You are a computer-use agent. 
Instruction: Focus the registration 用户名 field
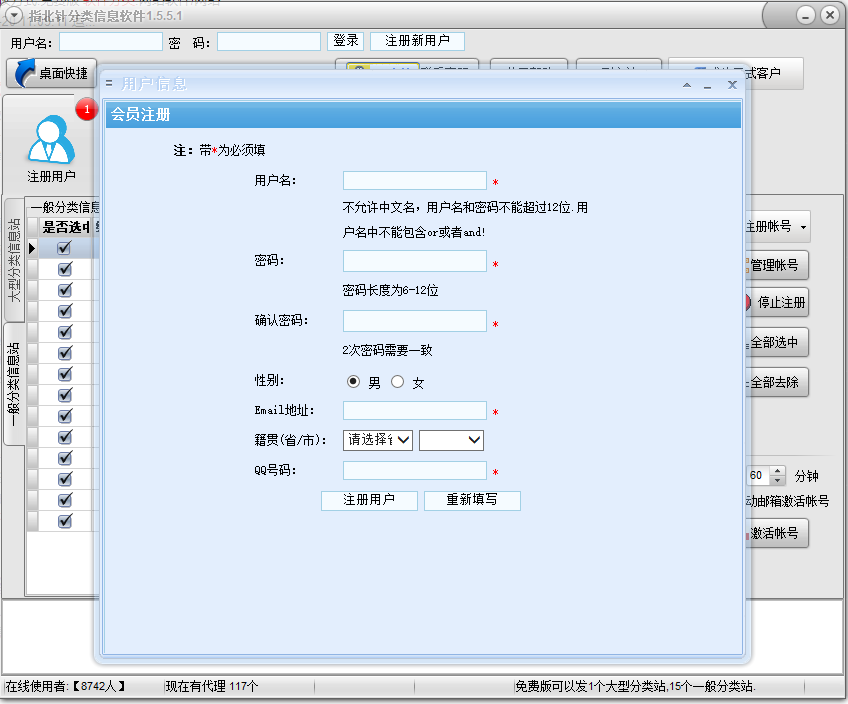point(415,181)
